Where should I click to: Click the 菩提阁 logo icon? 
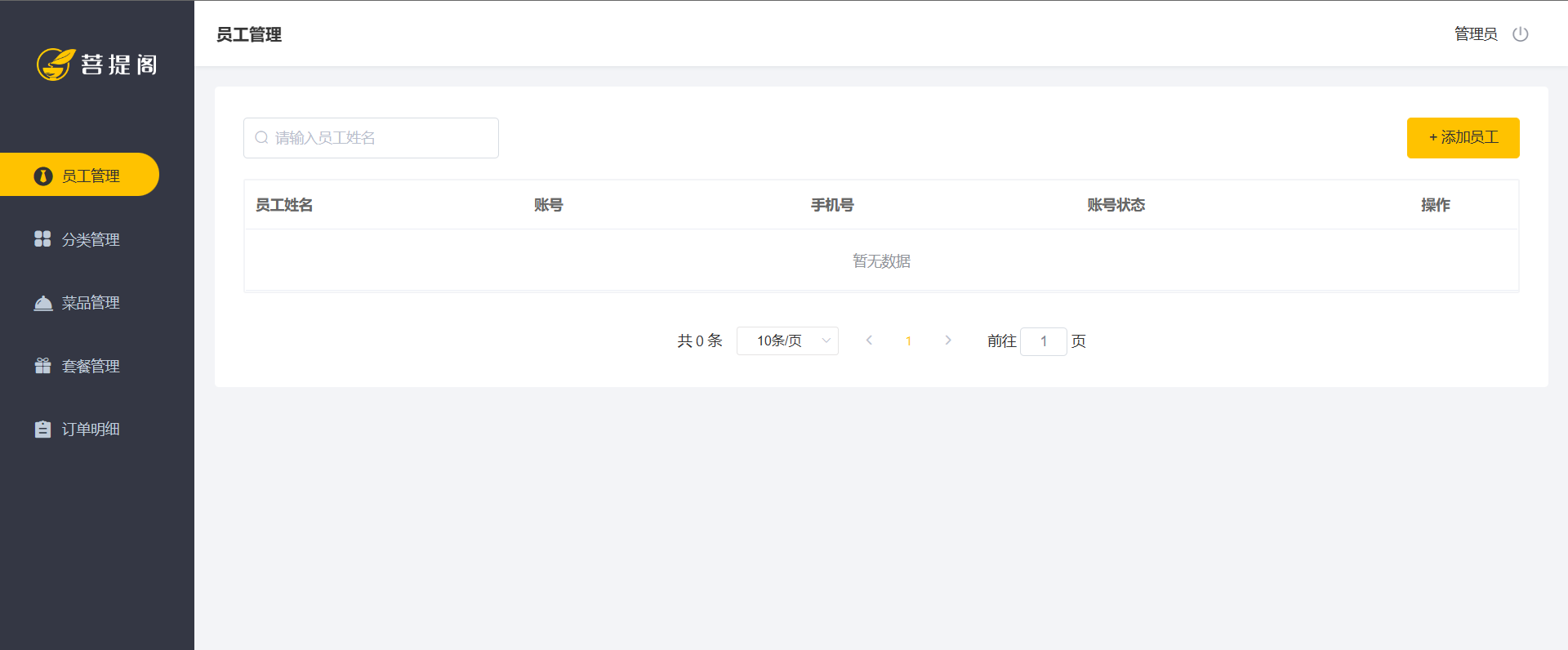click(x=56, y=65)
